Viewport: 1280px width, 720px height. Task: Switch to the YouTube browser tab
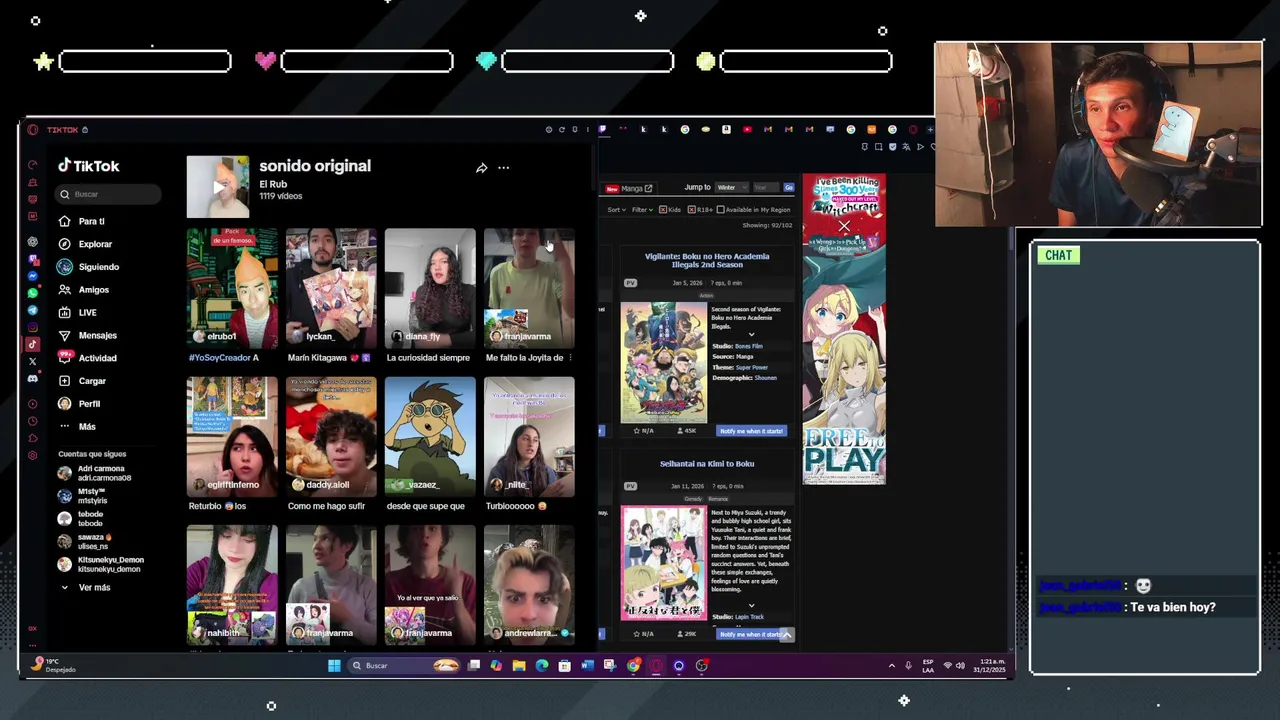[x=747, y=130]
